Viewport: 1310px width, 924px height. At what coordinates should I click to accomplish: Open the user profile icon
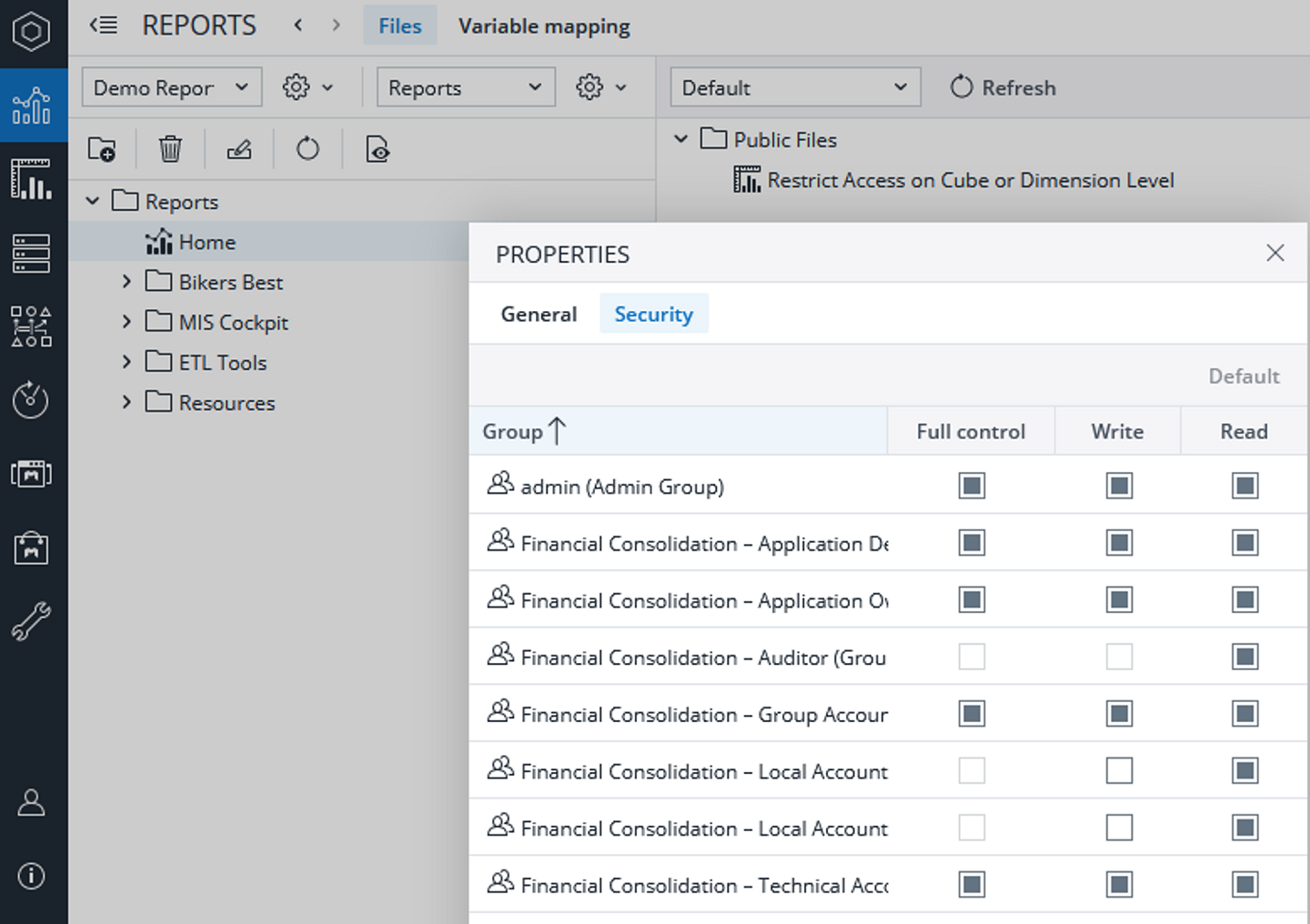point(31,802)
